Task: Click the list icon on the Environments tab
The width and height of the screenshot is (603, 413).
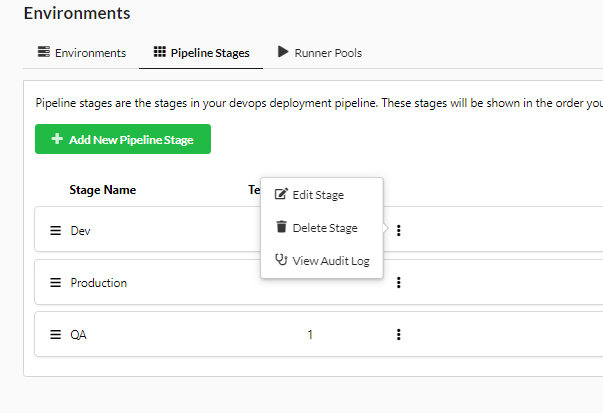Action: [x=43, y=52]
